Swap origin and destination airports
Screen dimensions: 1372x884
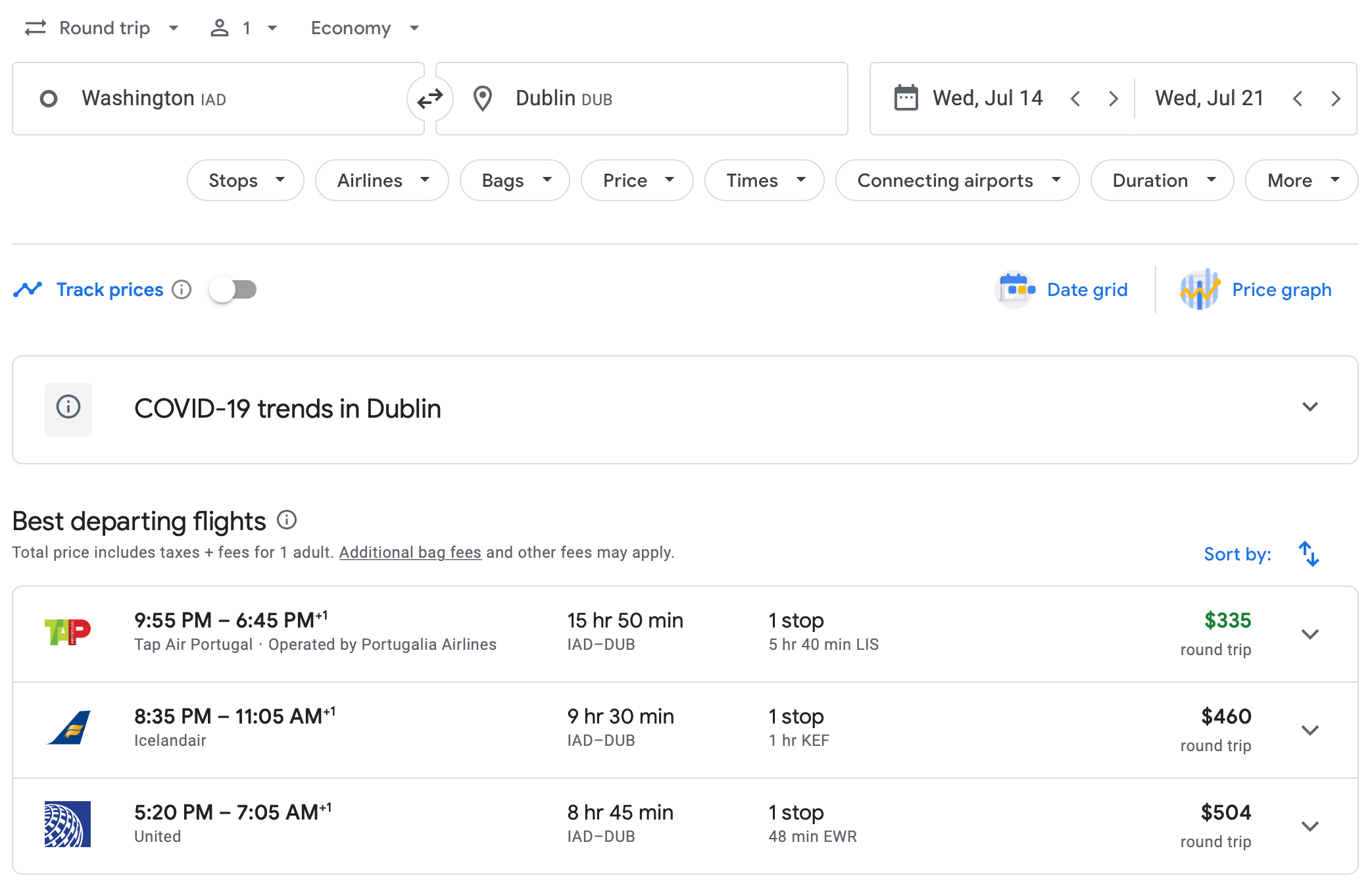(x=430, y=98)
